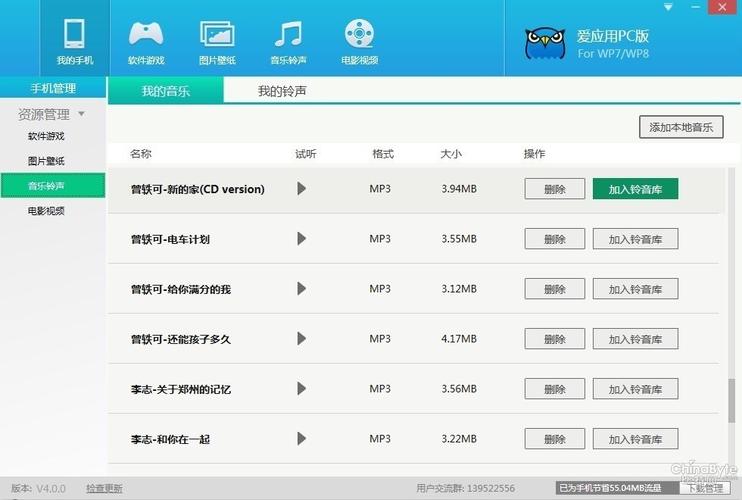Minimize the 爱应用 window
The image size is (742, 500).
695,7
